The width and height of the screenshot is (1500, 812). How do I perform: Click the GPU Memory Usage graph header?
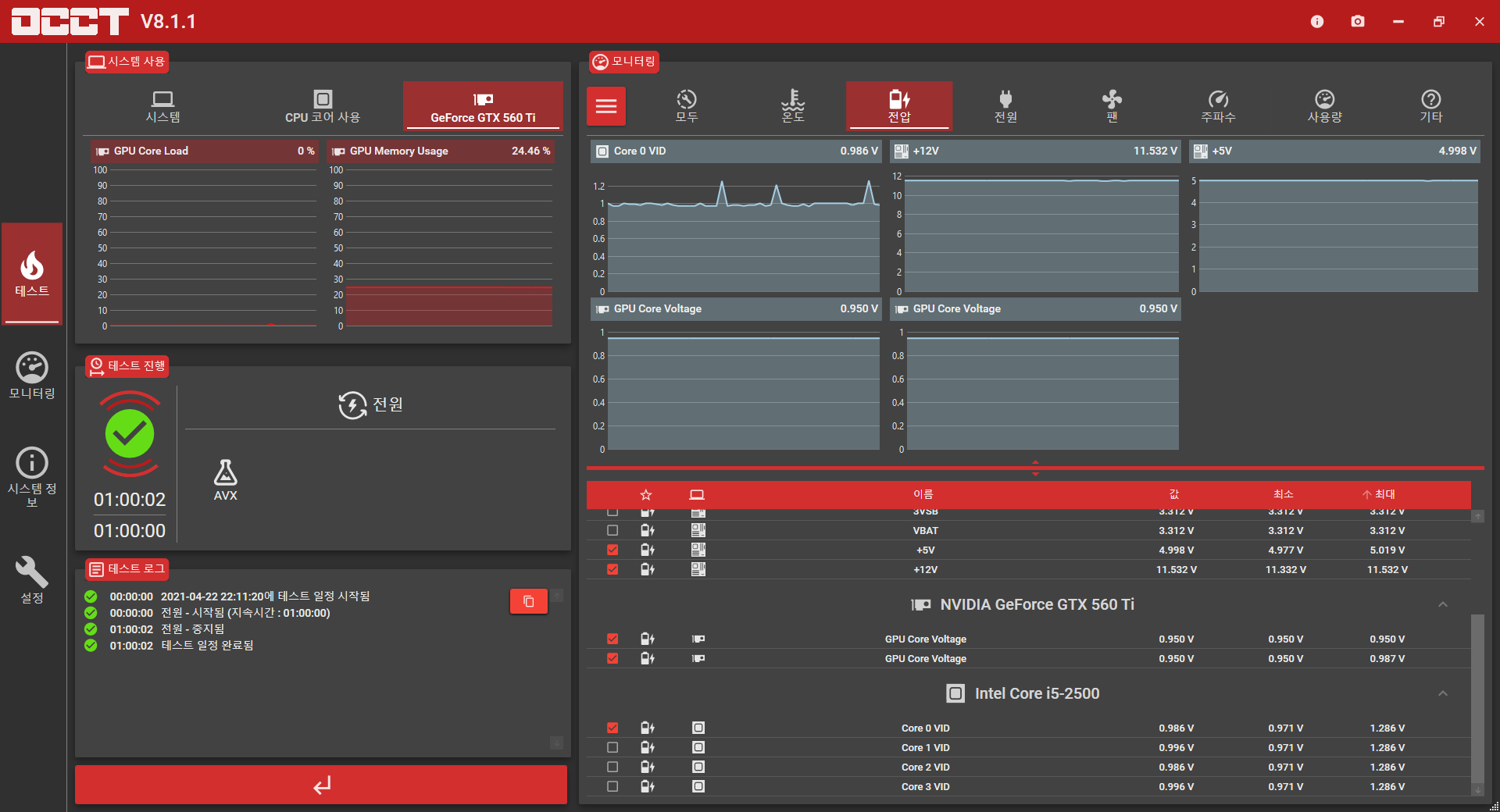pos(441,151)
